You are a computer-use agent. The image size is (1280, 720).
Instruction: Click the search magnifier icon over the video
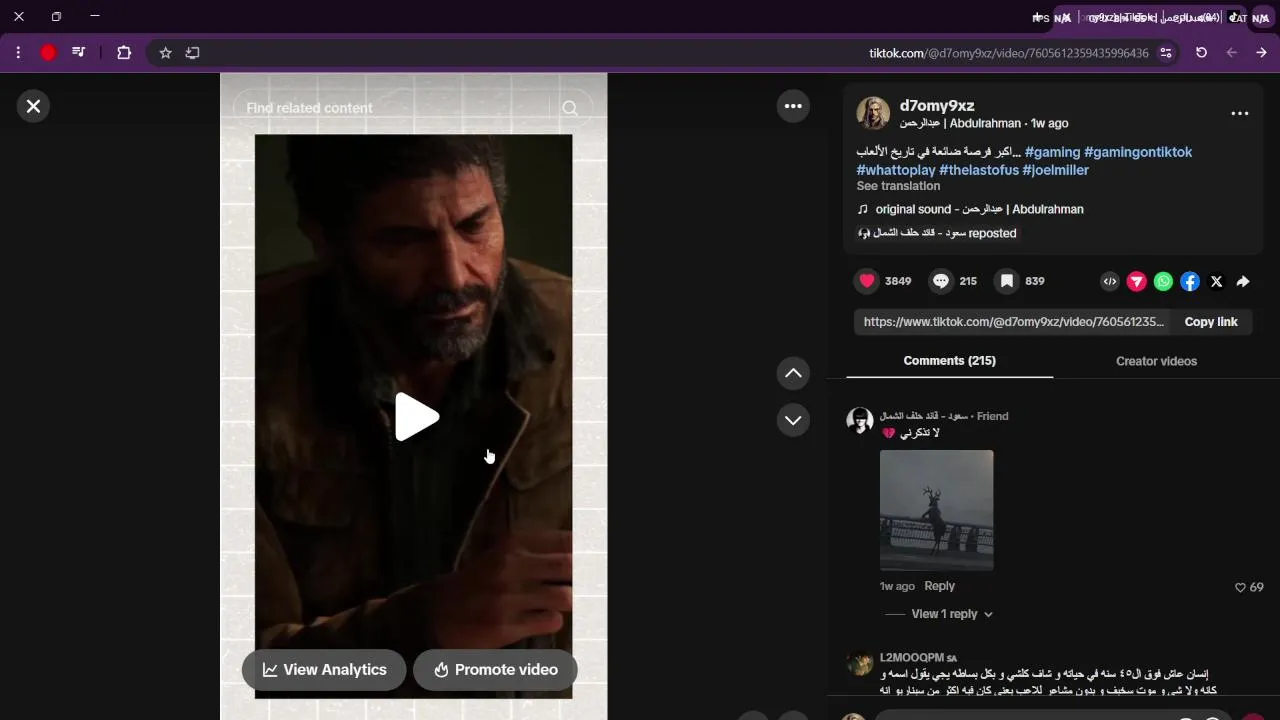click(x=570, y=108)
